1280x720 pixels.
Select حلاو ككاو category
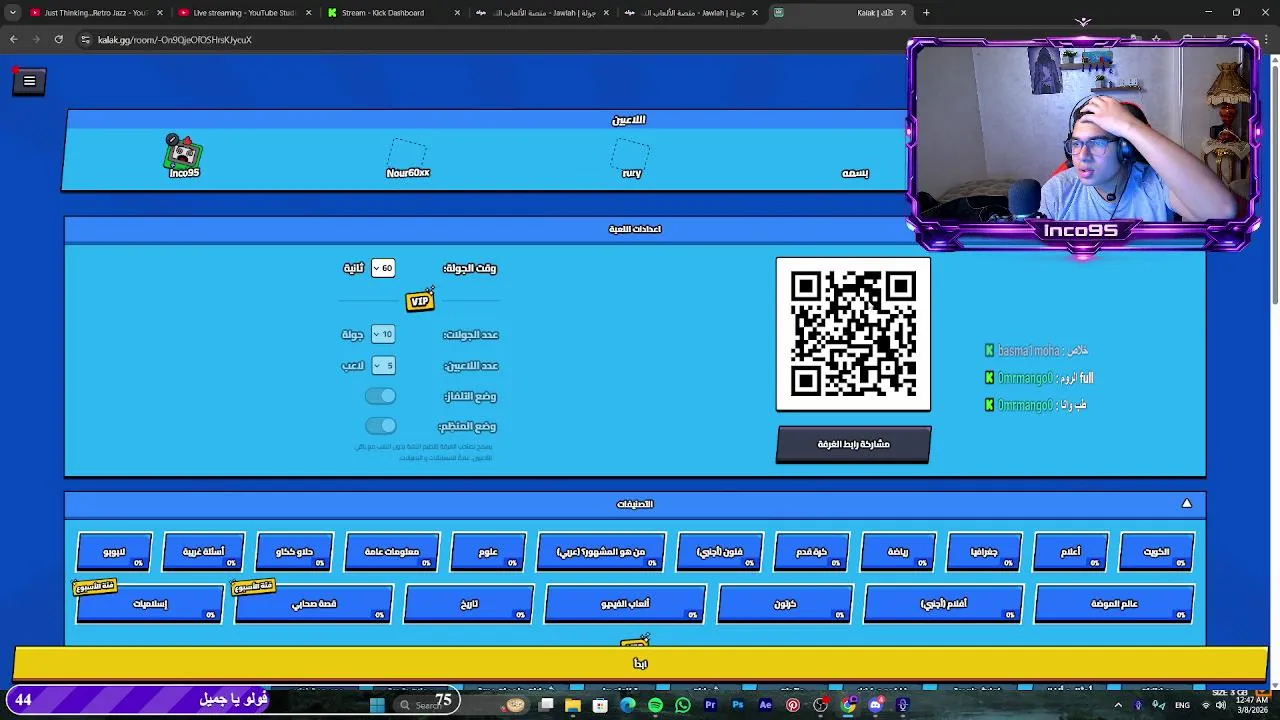pos(295,552)
